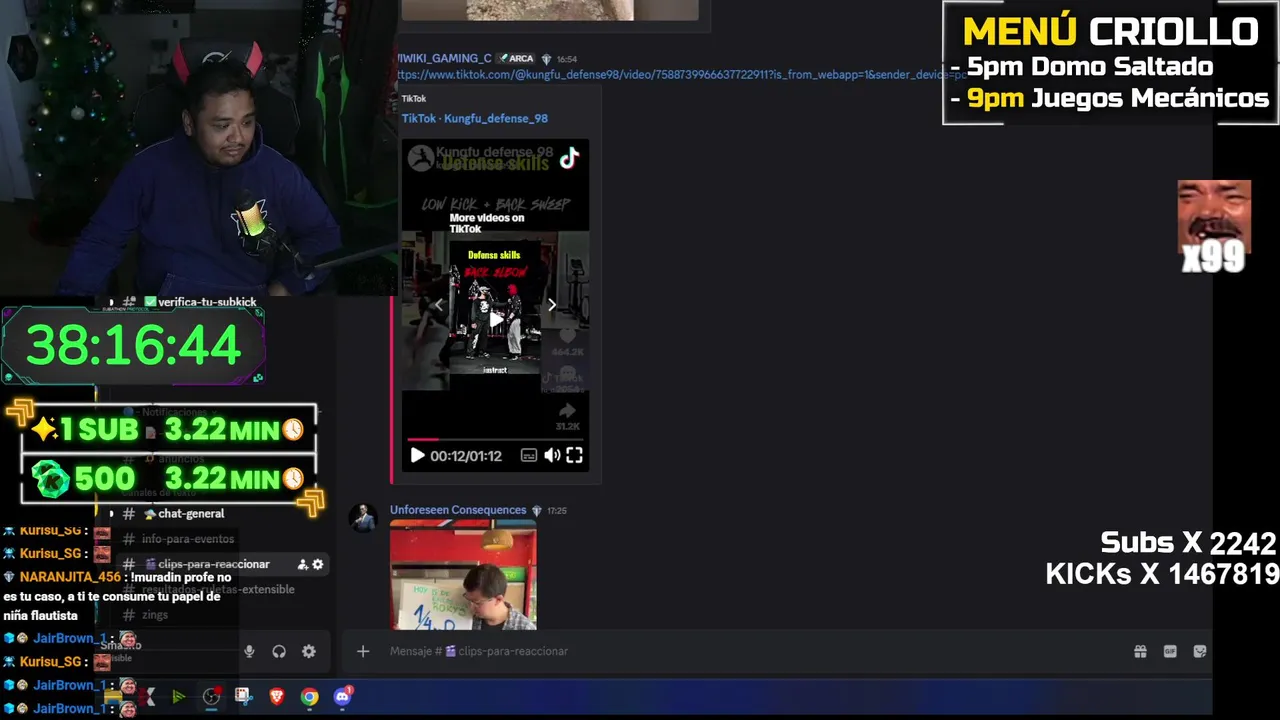Viewport: 1280px width, 720px height.
Task: Open Discord user settings gear
Action: click(x=309, y=651)
